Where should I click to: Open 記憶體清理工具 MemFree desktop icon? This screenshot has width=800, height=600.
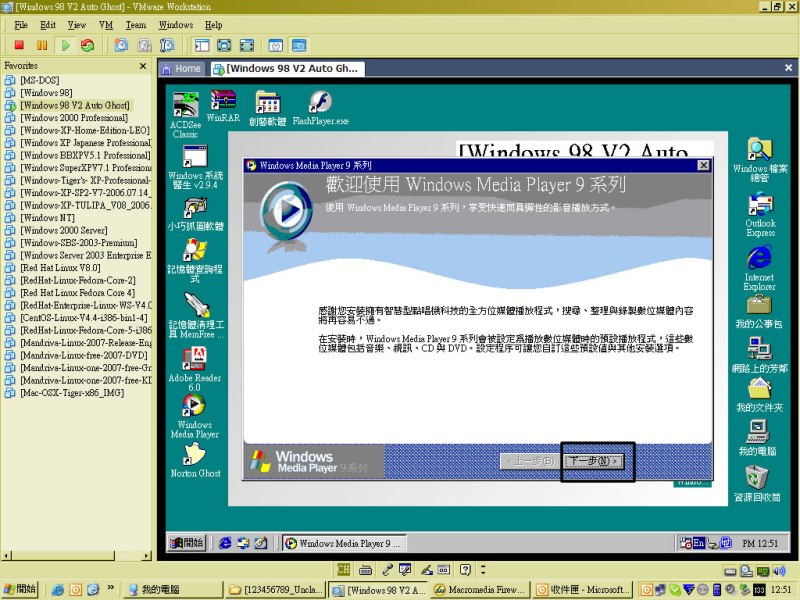click(196, 315)
